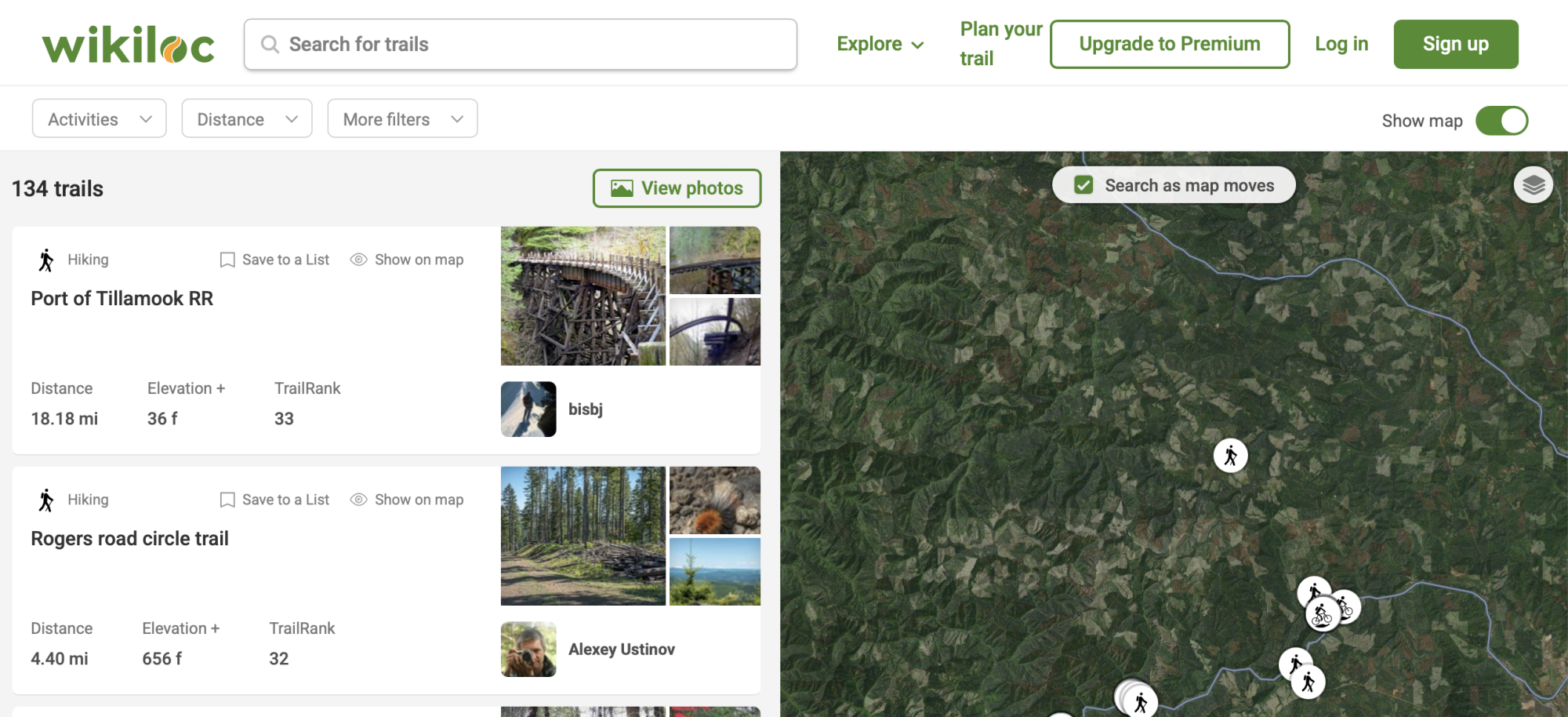The width and height of the screenshot is (1568, 717).
Task: Click bisbj's avatar picture
Action: pyautogui.click(x=528, y=409)
